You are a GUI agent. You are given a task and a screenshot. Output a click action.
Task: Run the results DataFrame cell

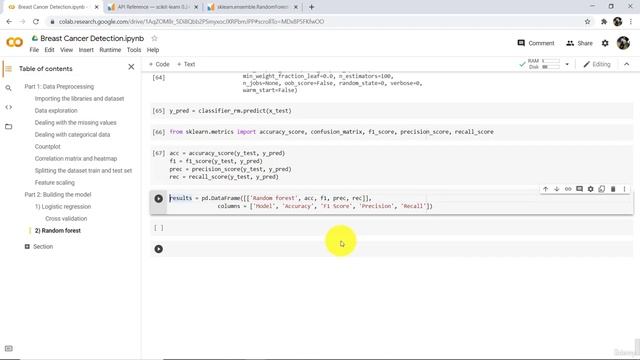(x=158, y=198)
